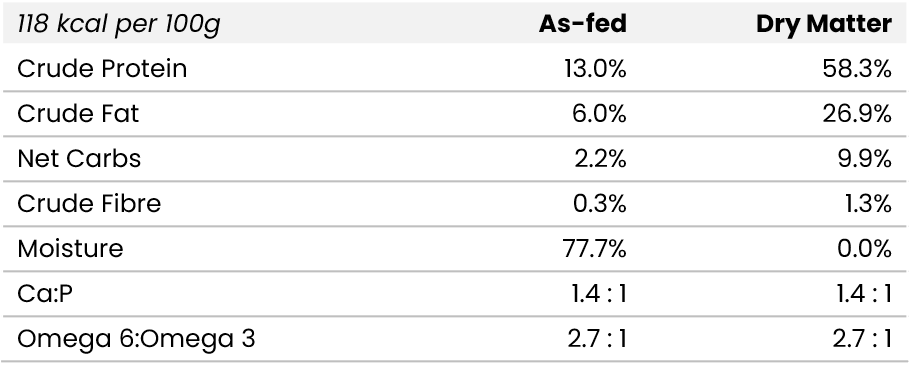Click the 118 kcal per 100g header

pyautogui.click(x=118, y=24)
